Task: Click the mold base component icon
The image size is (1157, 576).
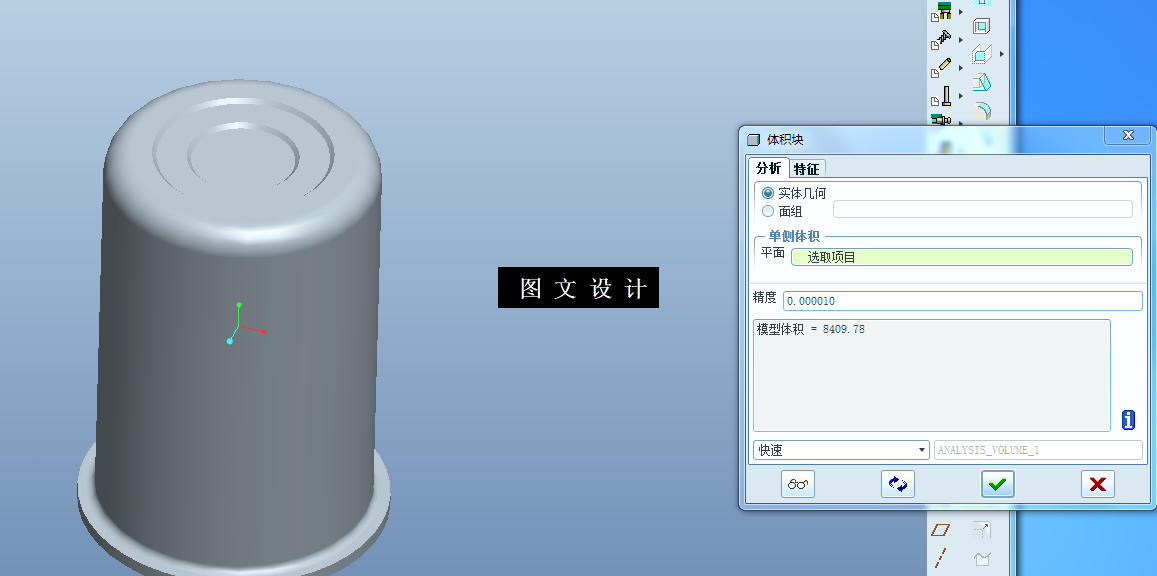Action: [942, 10]
